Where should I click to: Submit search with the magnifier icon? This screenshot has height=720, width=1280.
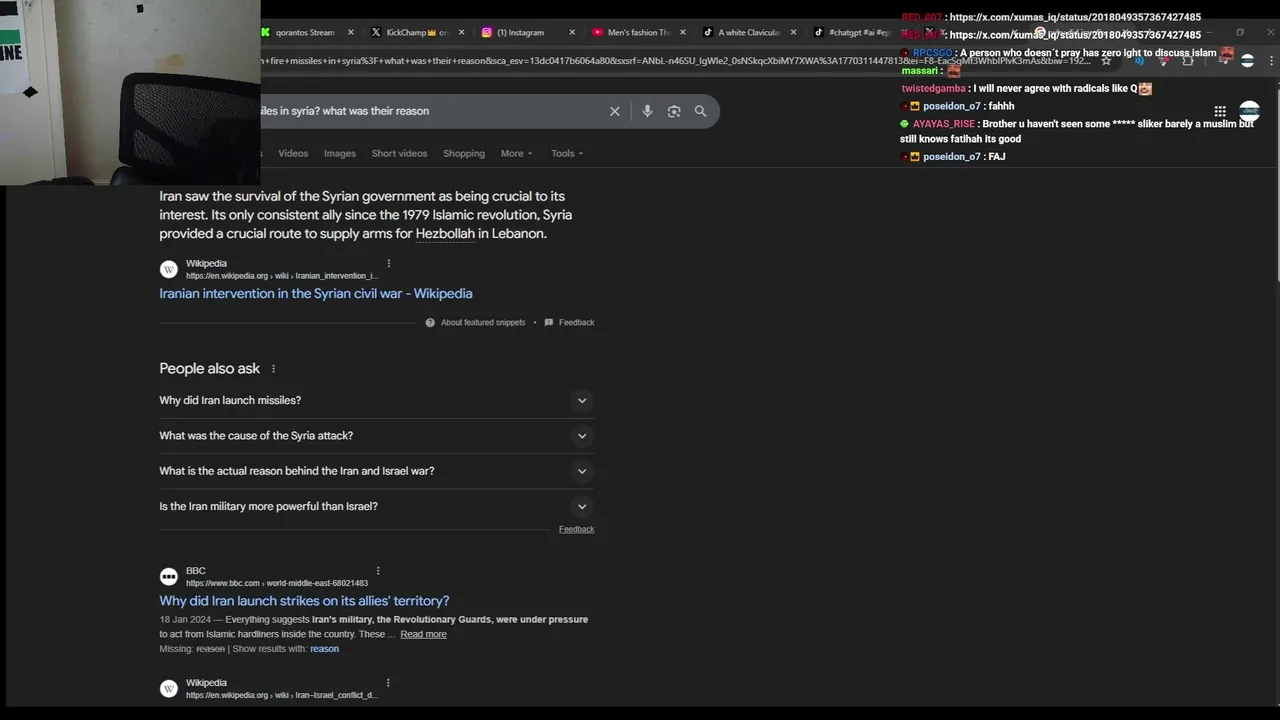pyautogui.click(x=700, y=111)
